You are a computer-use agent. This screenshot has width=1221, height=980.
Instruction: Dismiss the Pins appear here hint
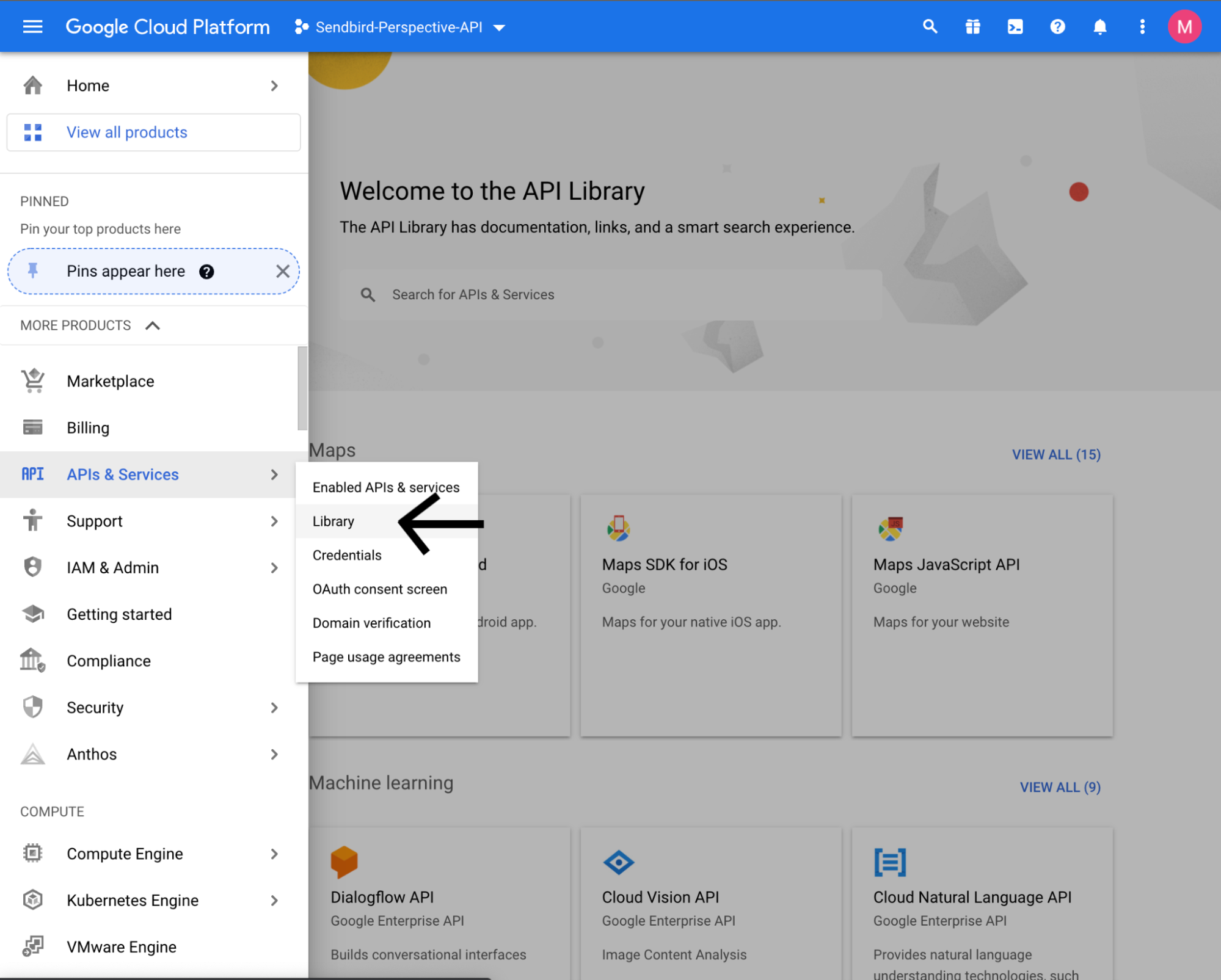(282, 271)
